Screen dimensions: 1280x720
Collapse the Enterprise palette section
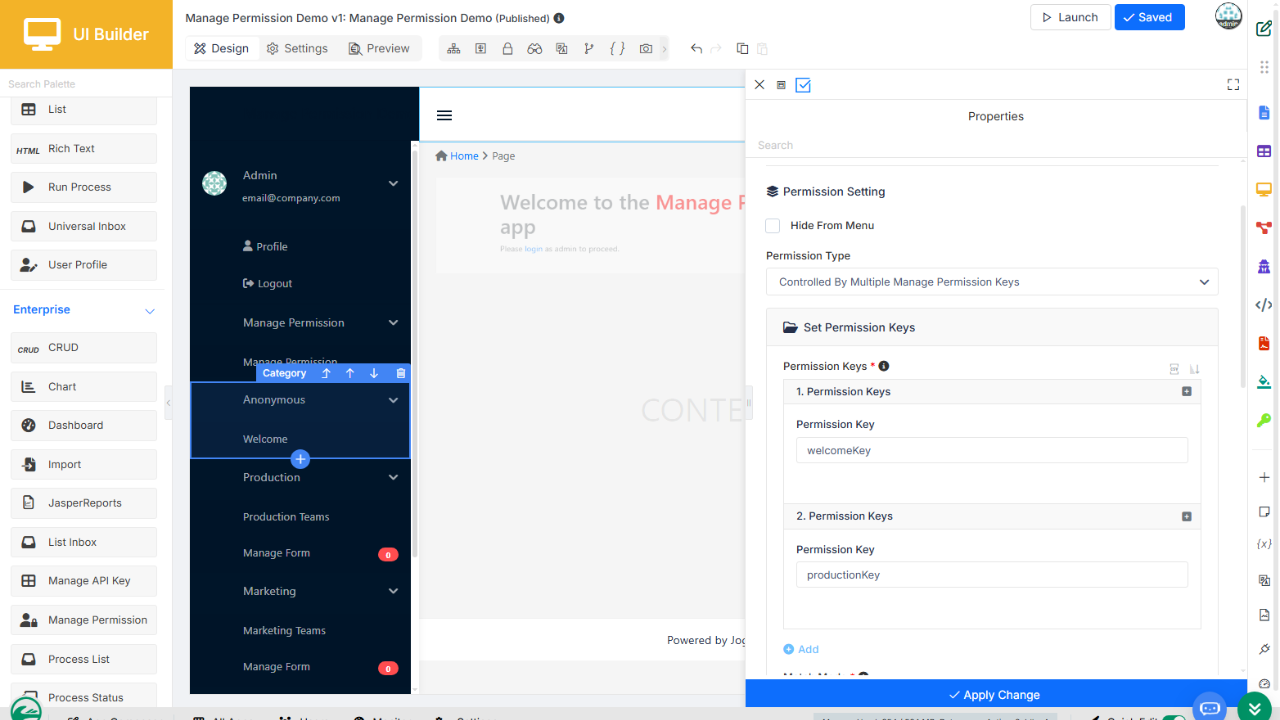point(150,311)
